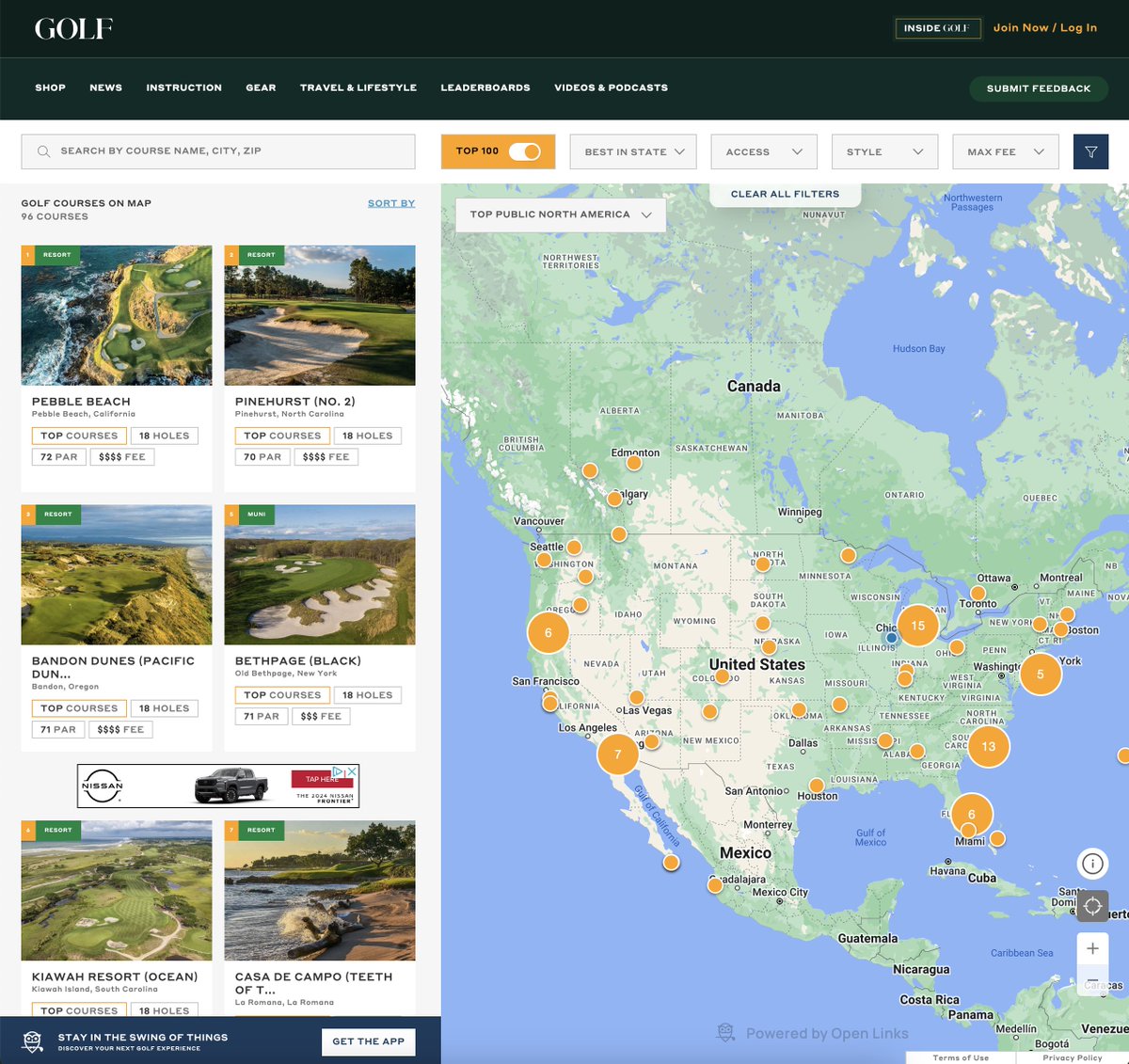
Task: Click Bethpage (Black) Top Courses tag
Action: (282, 695)
